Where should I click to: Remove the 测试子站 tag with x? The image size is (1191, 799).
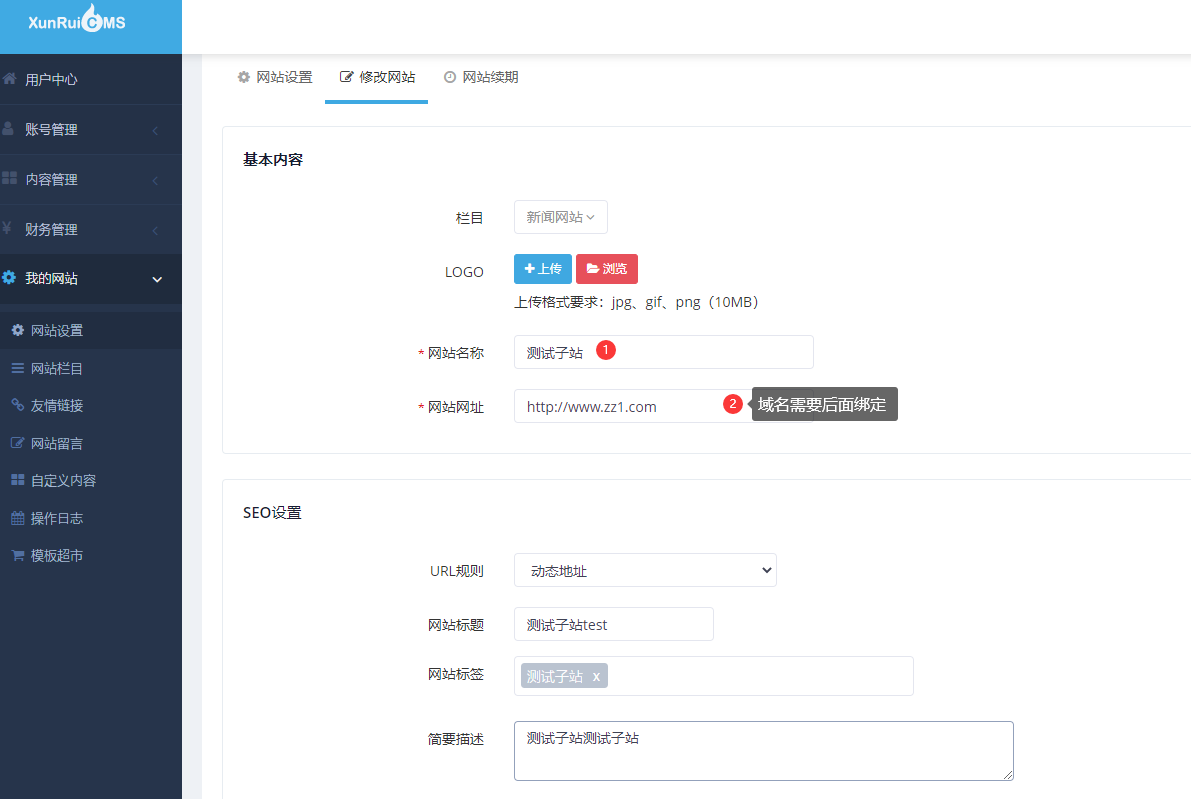click(x=596, y=677)
